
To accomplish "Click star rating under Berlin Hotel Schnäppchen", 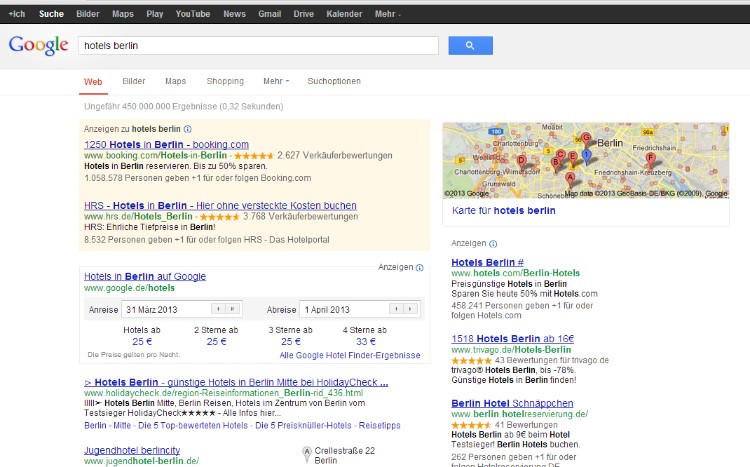I will point(471,425).
